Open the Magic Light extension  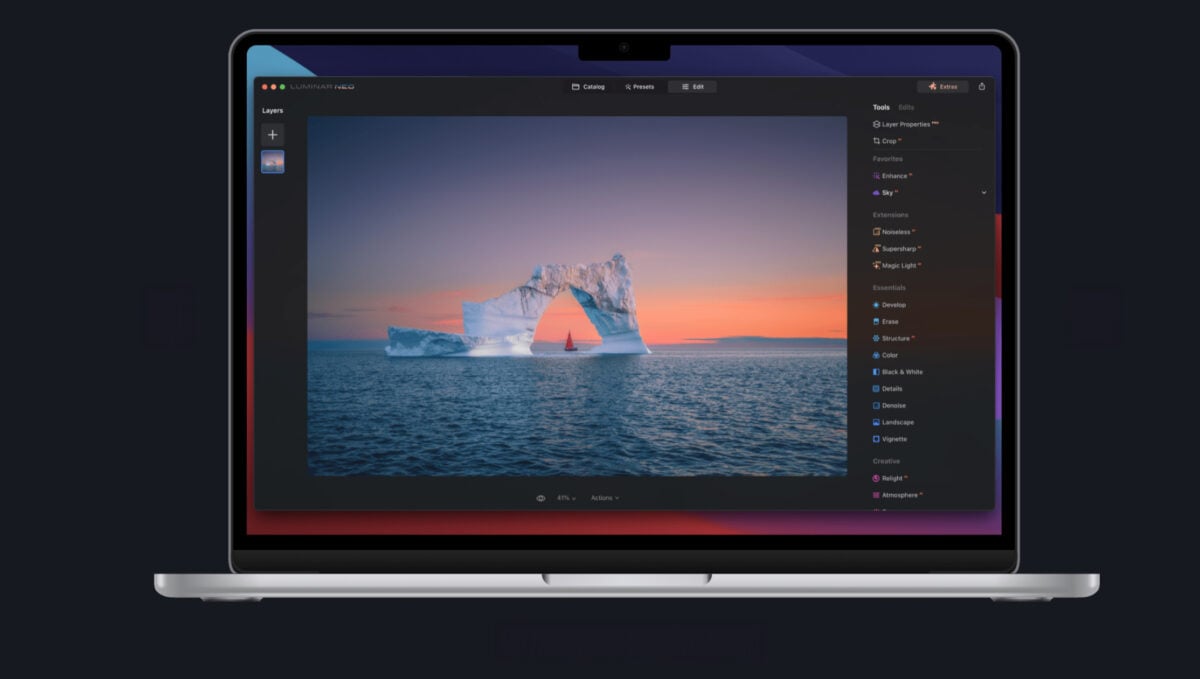(897, 265)
